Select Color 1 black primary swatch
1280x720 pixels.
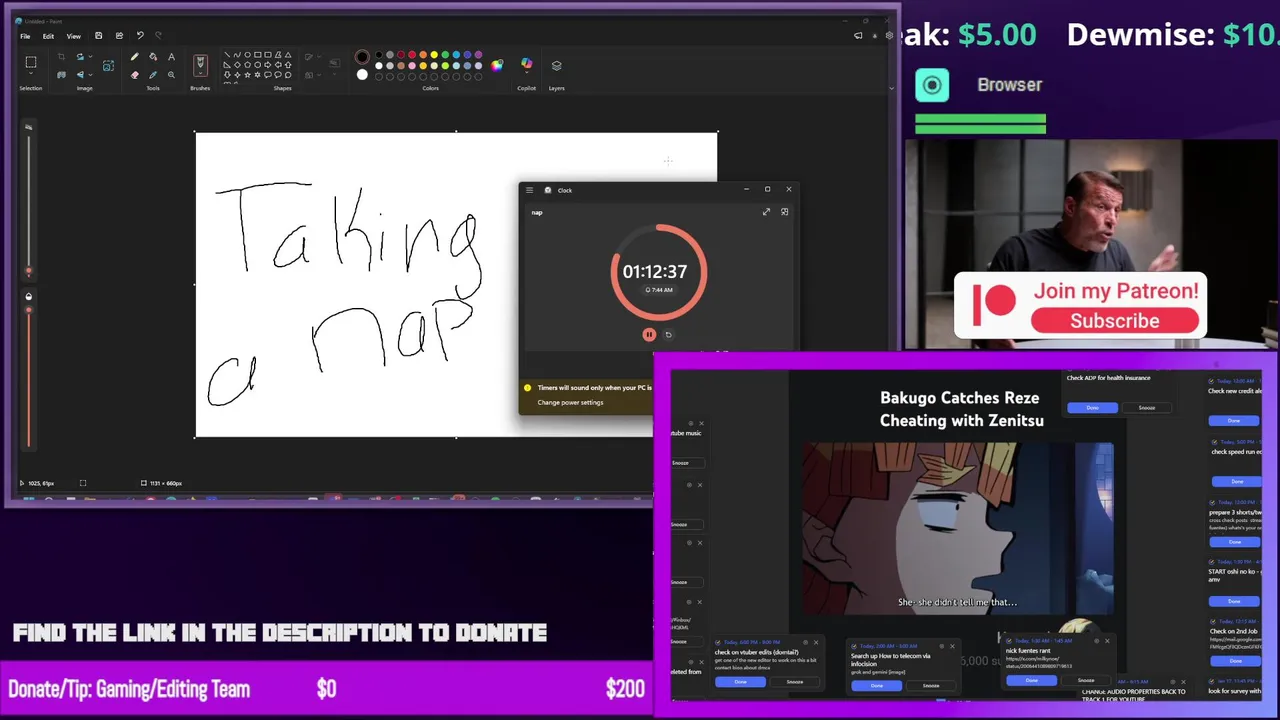[x=362, y=57]
